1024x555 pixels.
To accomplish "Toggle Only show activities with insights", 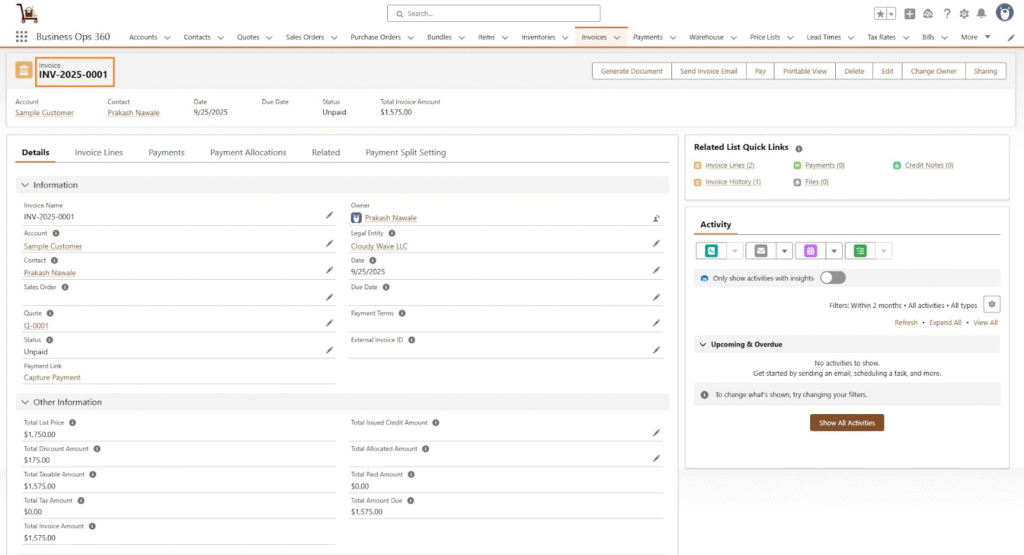I will (832, 278).
